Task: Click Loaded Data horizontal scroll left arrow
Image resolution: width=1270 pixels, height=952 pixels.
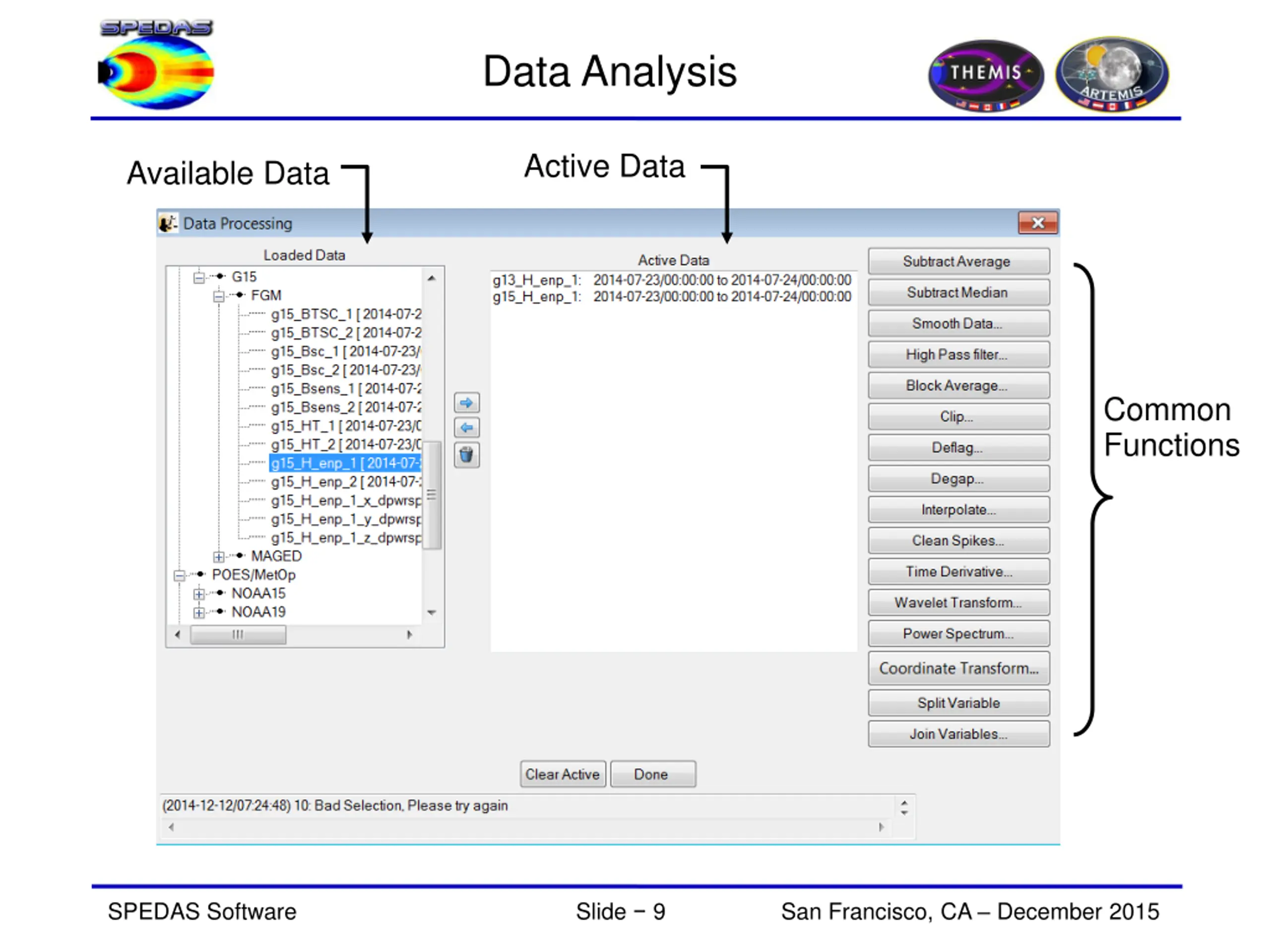Action: tap(178, 635)
